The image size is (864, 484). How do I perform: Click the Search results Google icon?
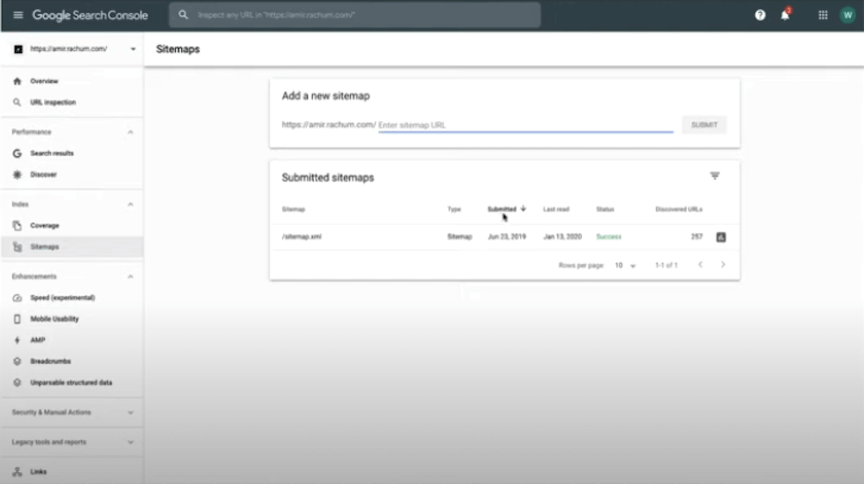[17, 153]
